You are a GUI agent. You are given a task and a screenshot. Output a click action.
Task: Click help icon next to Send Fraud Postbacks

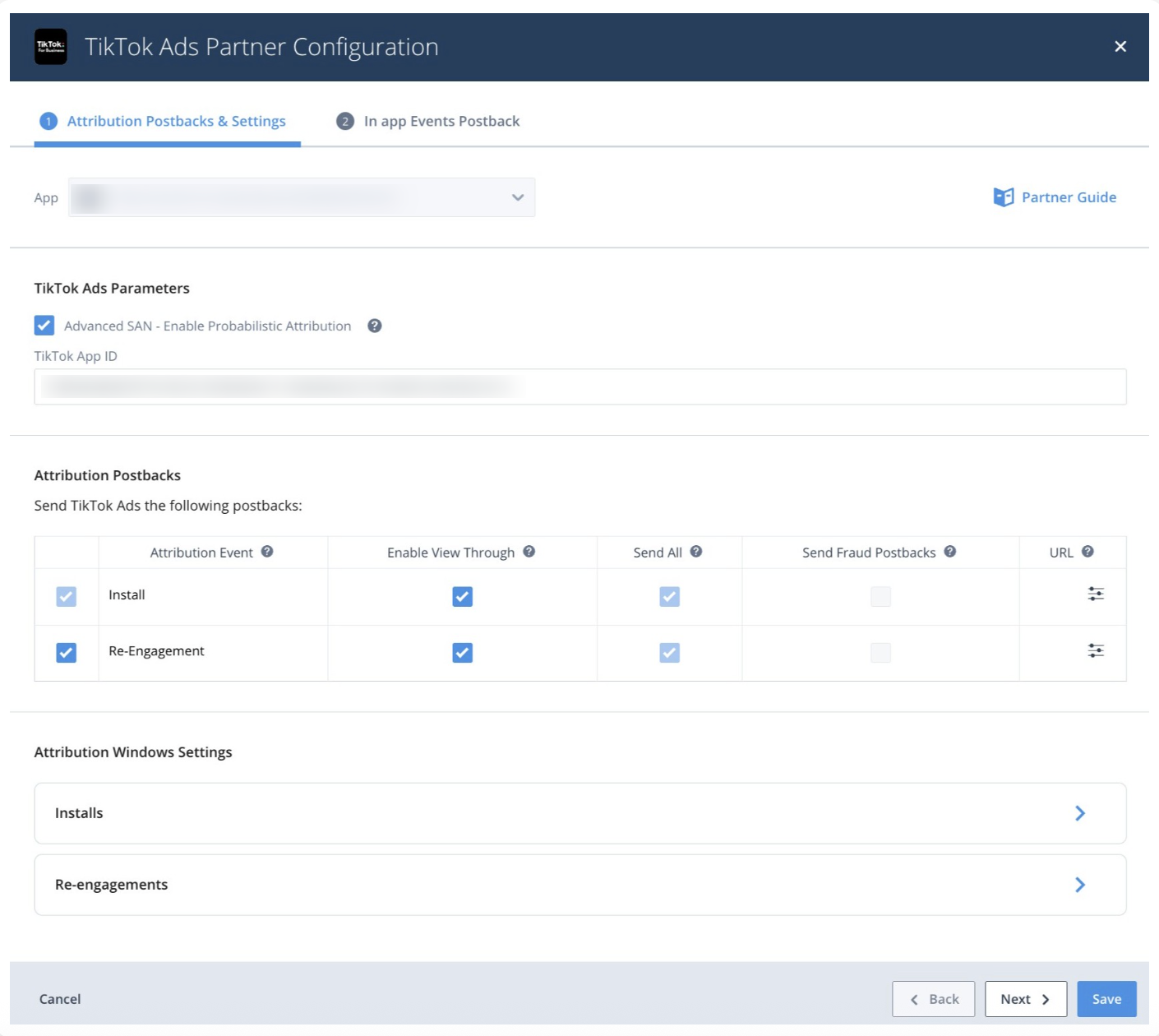[950, 552]
